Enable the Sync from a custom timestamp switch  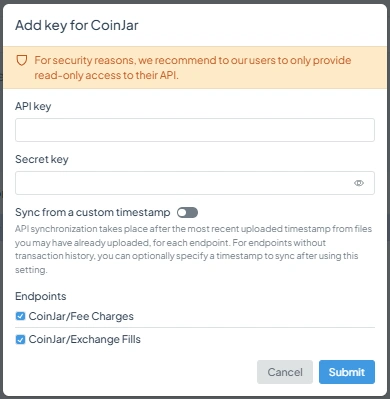click(x=187, y=213)
